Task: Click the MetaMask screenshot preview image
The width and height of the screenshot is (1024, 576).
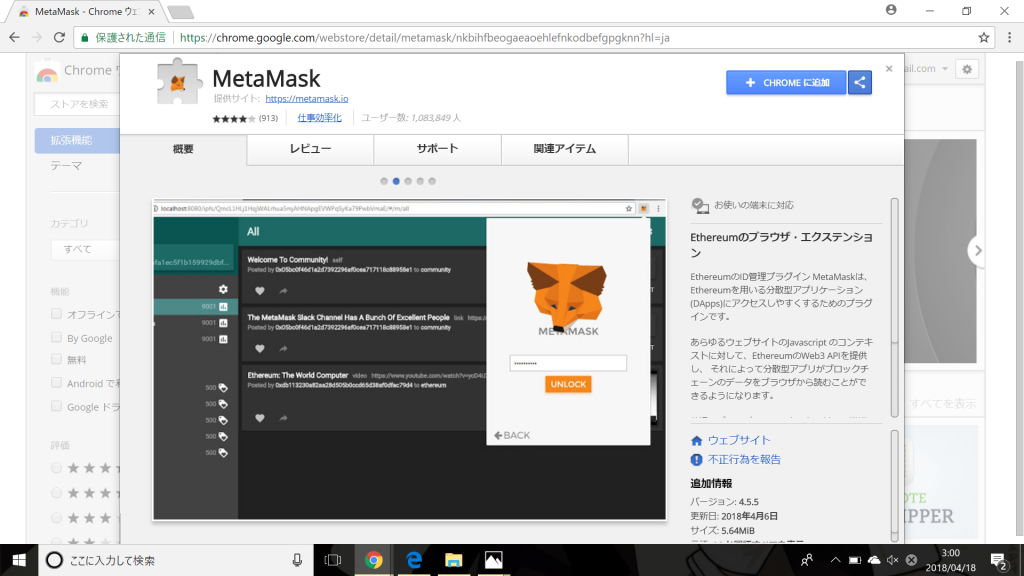Action: click(409, 359)
